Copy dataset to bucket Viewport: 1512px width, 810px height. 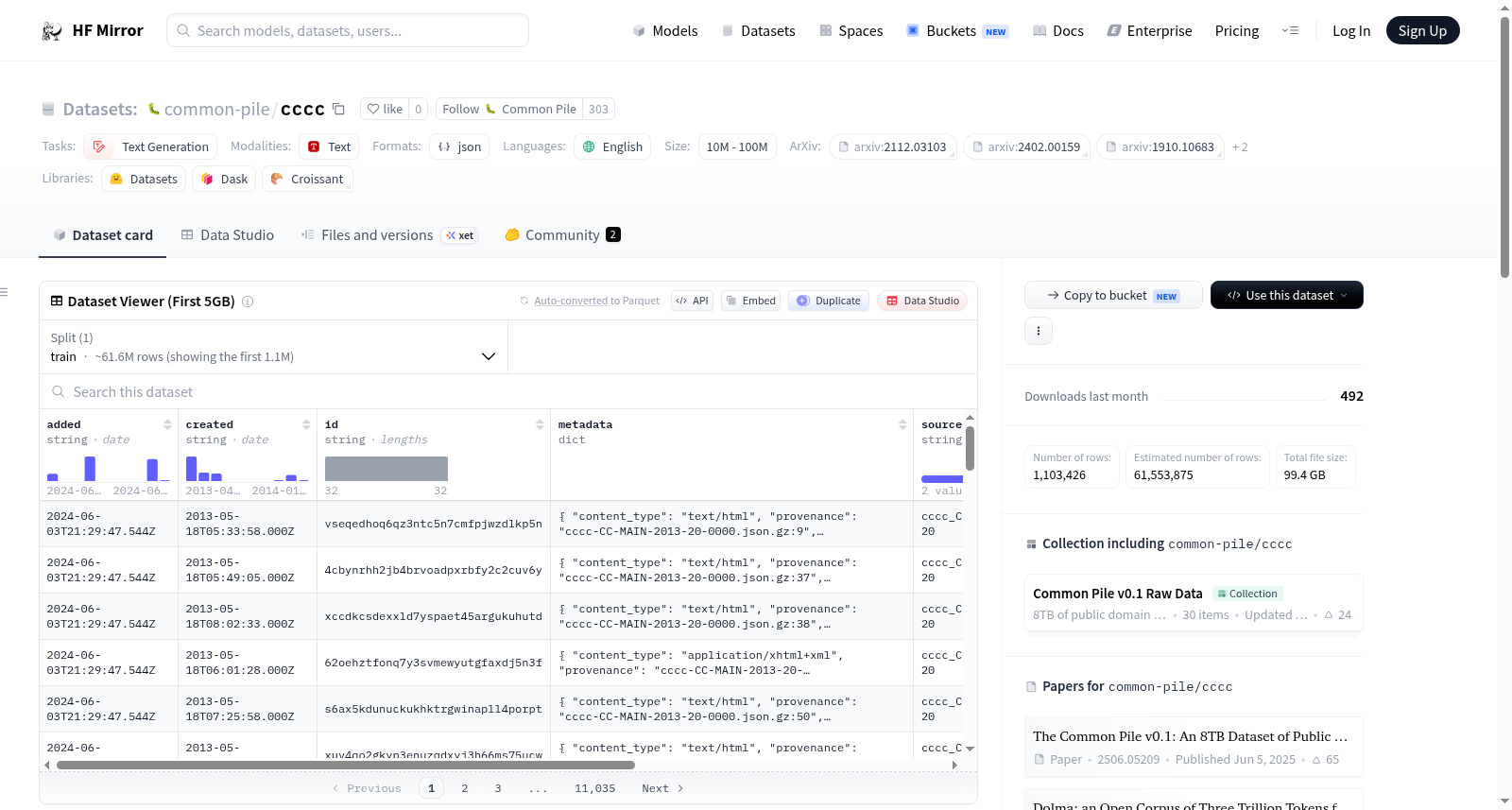[x=1113, y=295]
